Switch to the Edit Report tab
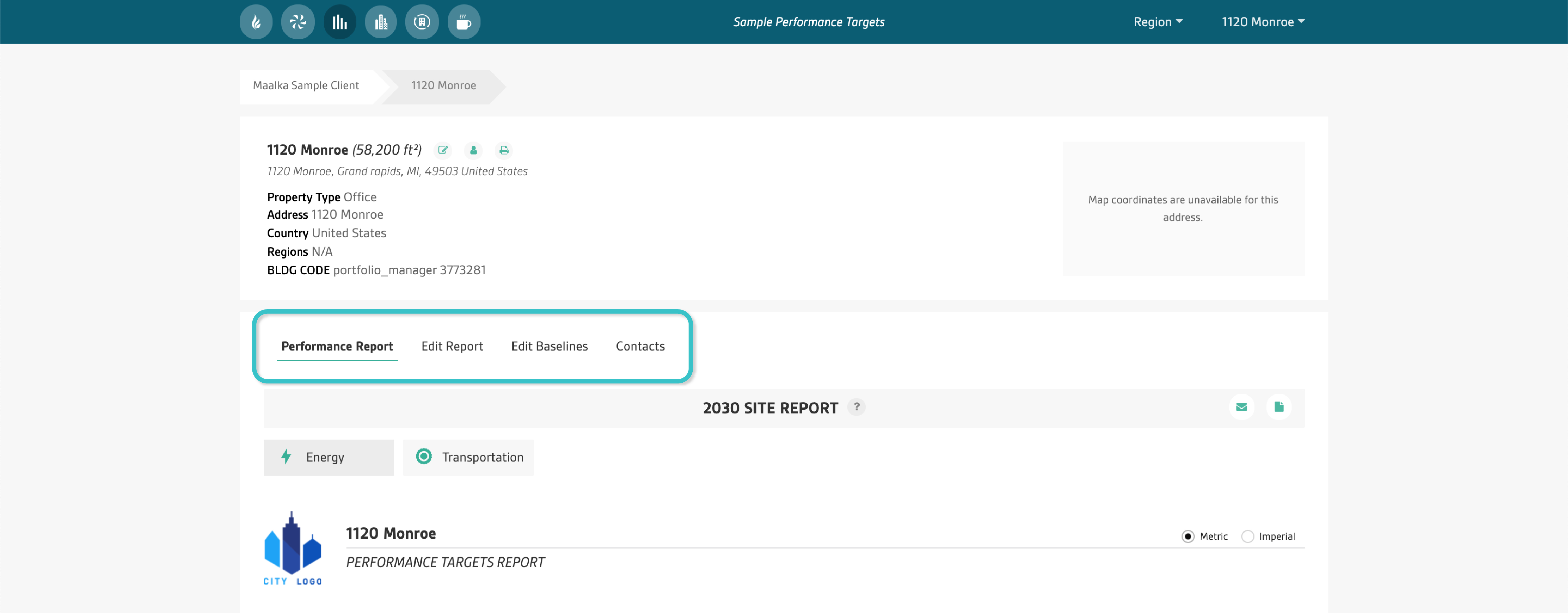The width and height of the screenshot is (1568, 613). (x=452, y=346)
